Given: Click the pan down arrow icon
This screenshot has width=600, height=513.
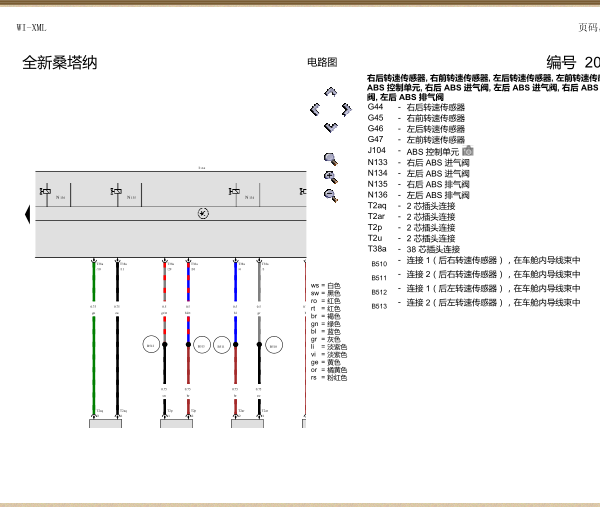Looking at the screenshot, I should [331, 127].
